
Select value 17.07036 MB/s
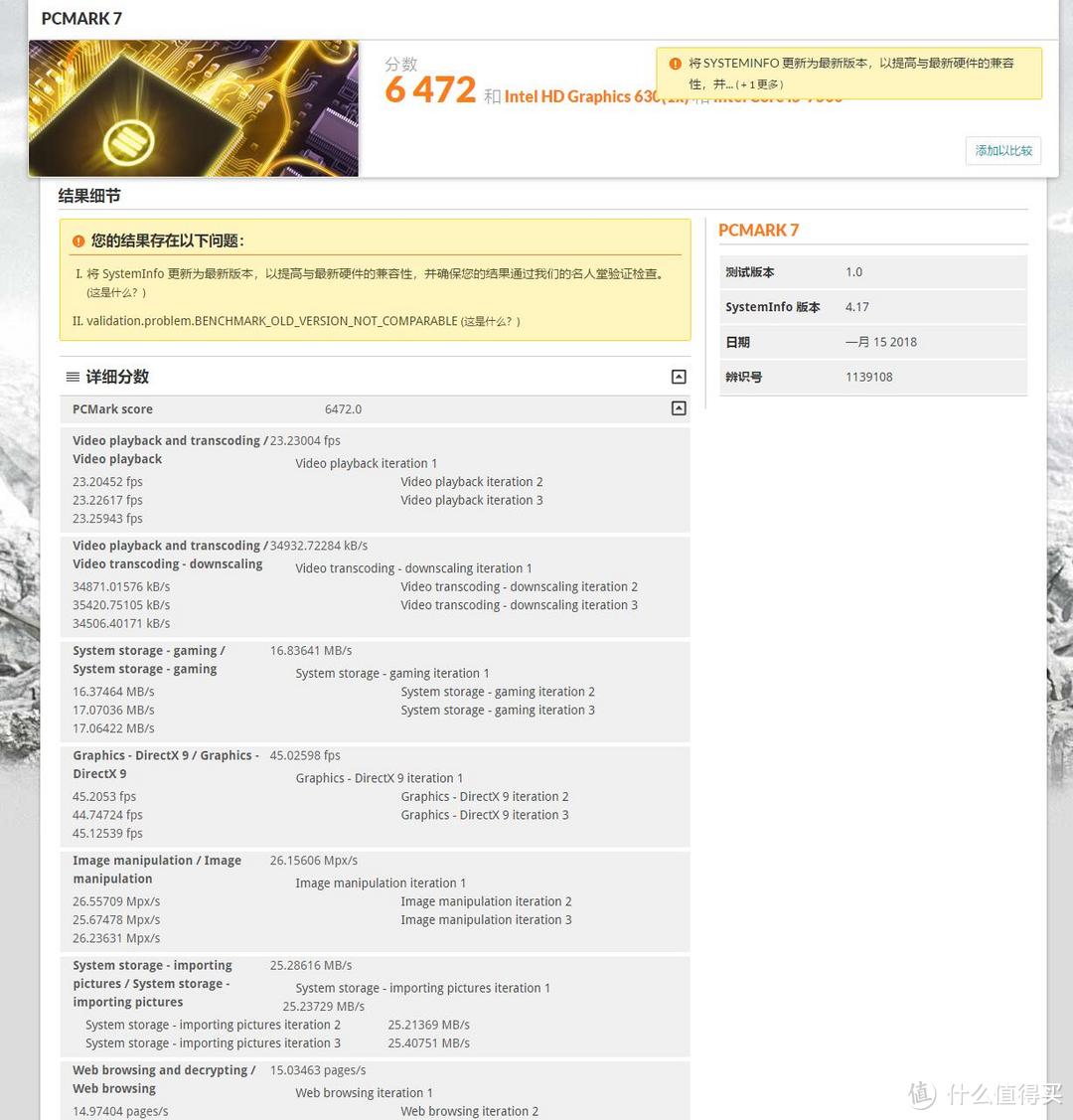coord(113,710)
